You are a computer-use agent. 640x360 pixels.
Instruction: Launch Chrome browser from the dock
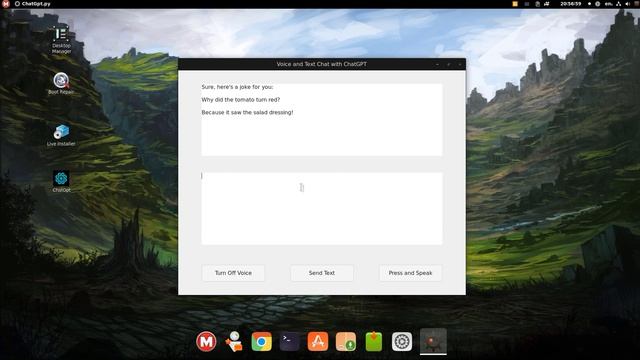point(262,341)
